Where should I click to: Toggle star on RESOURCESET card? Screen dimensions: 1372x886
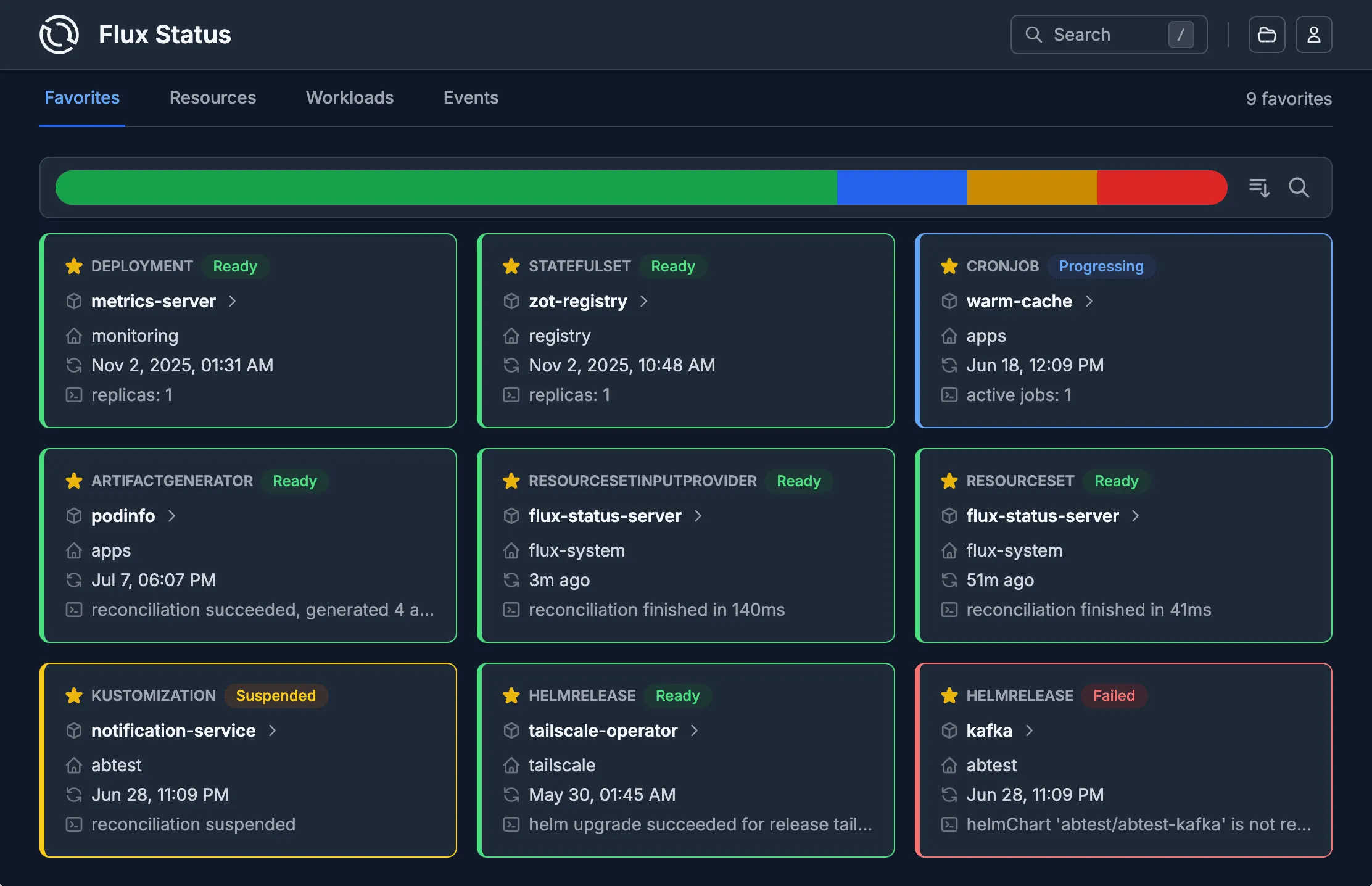coord(949,481)
